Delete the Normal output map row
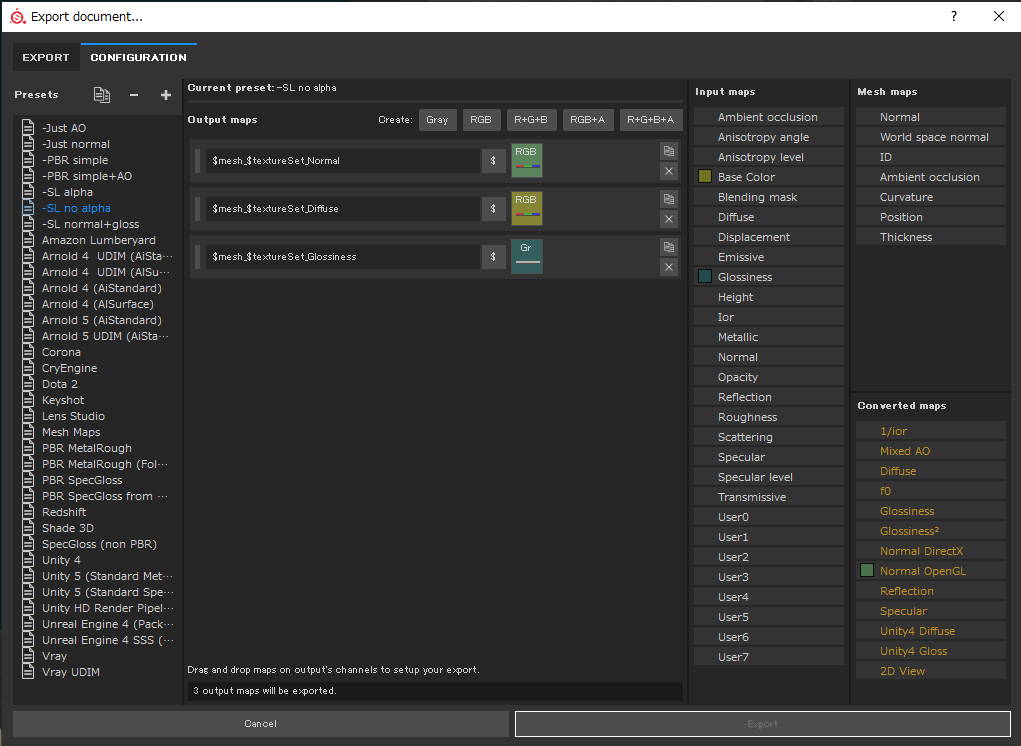1021x746 pixels. pyautogui.click(x=669, y=171)
